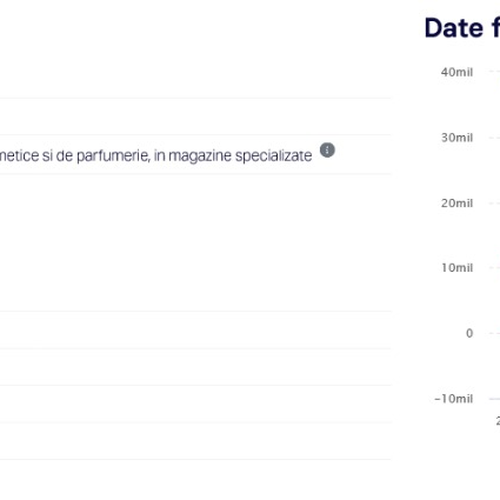This screenshot has width=500, height=500.
Task: Click the -10mil axis label
Action: 454,398
